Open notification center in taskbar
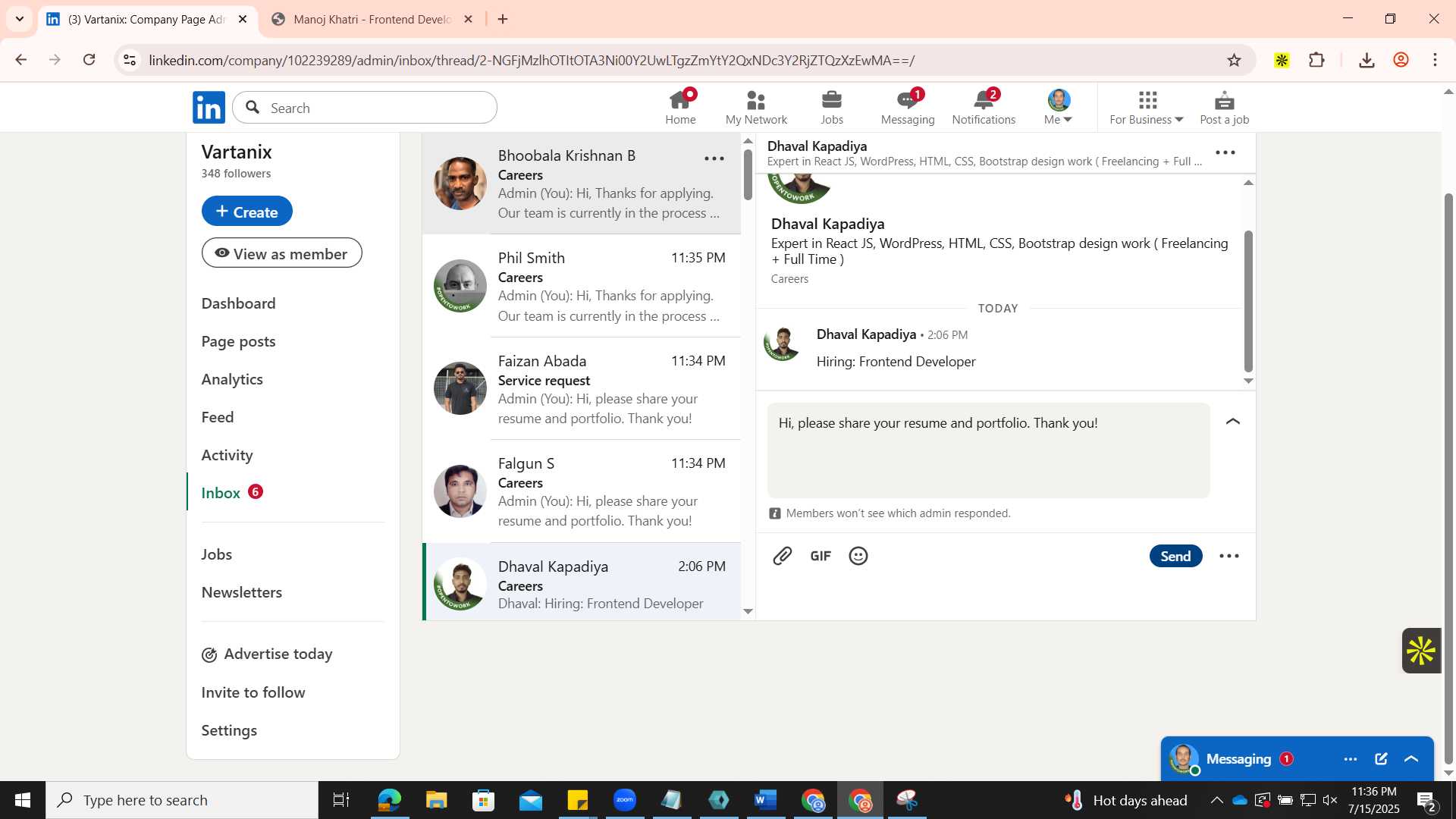Screen dimensions: 1456x819 pos(1426,800)
